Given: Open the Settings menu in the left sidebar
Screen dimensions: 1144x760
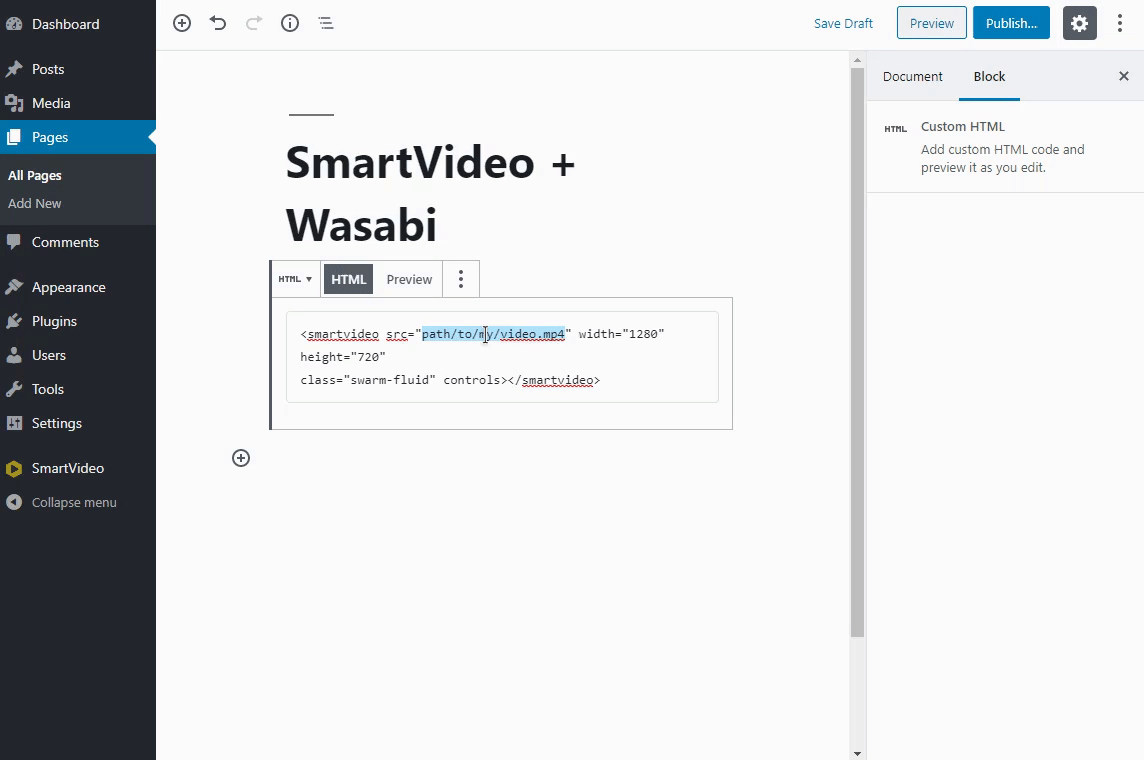Looking at the screenshot, I should (77, 423).
